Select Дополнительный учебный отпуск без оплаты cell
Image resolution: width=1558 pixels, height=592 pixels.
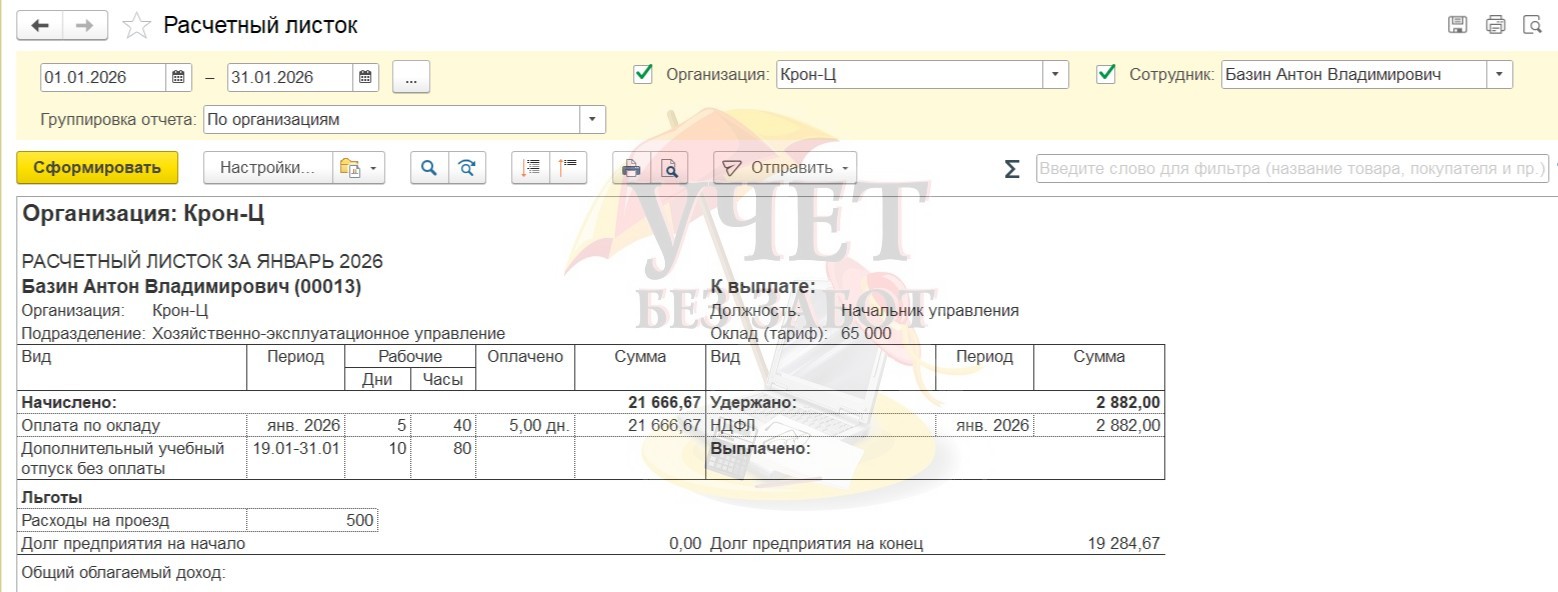pyautogui.click(x=133, y=458)
